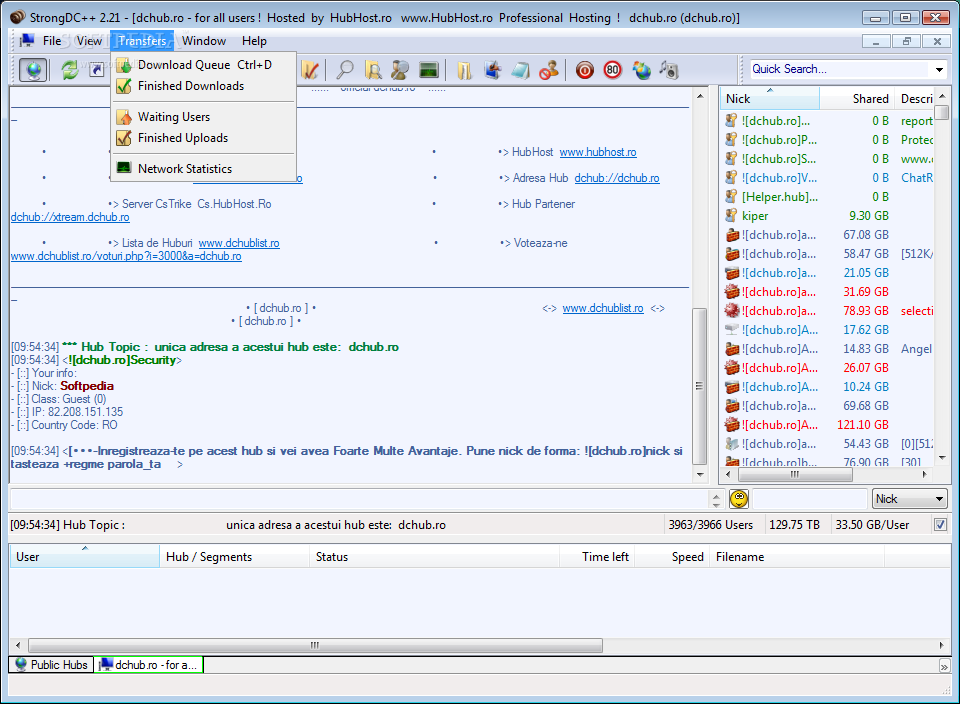The width and height of the screenshot is (960, 704).
Task: Click the Status column header in transfers
Action: coord(434,557)
